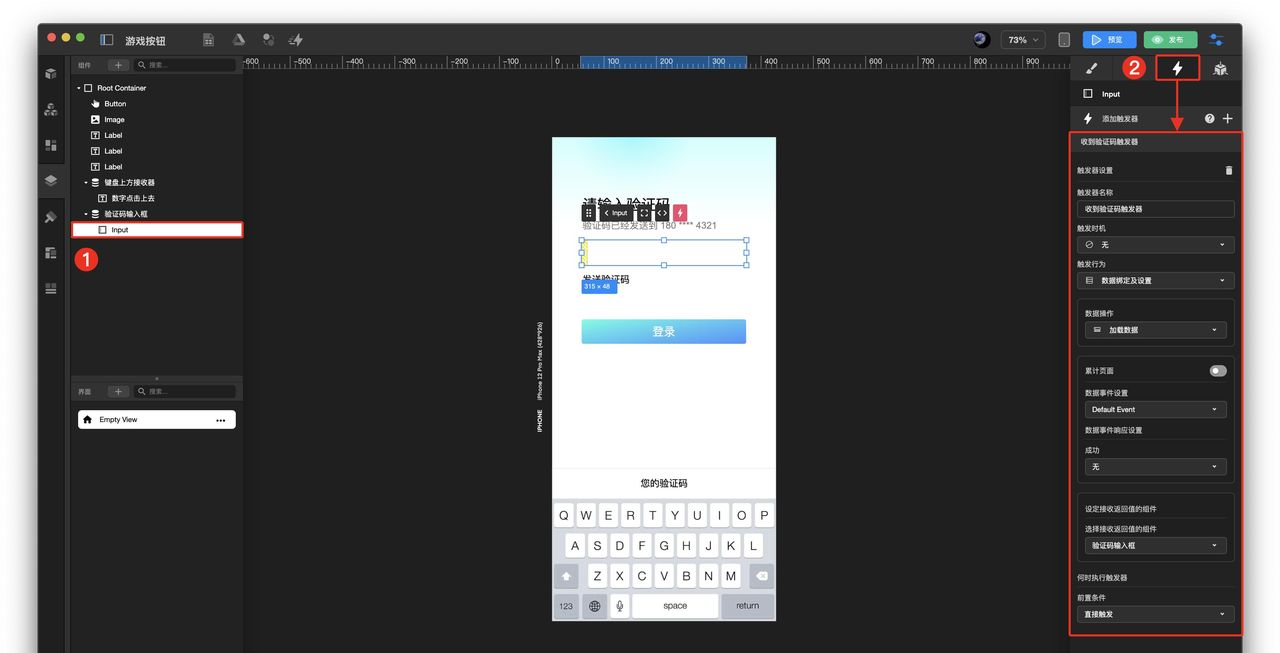
Task: Click the red lightning icon on canvas toolbar
Action: (x=680, y=213)
